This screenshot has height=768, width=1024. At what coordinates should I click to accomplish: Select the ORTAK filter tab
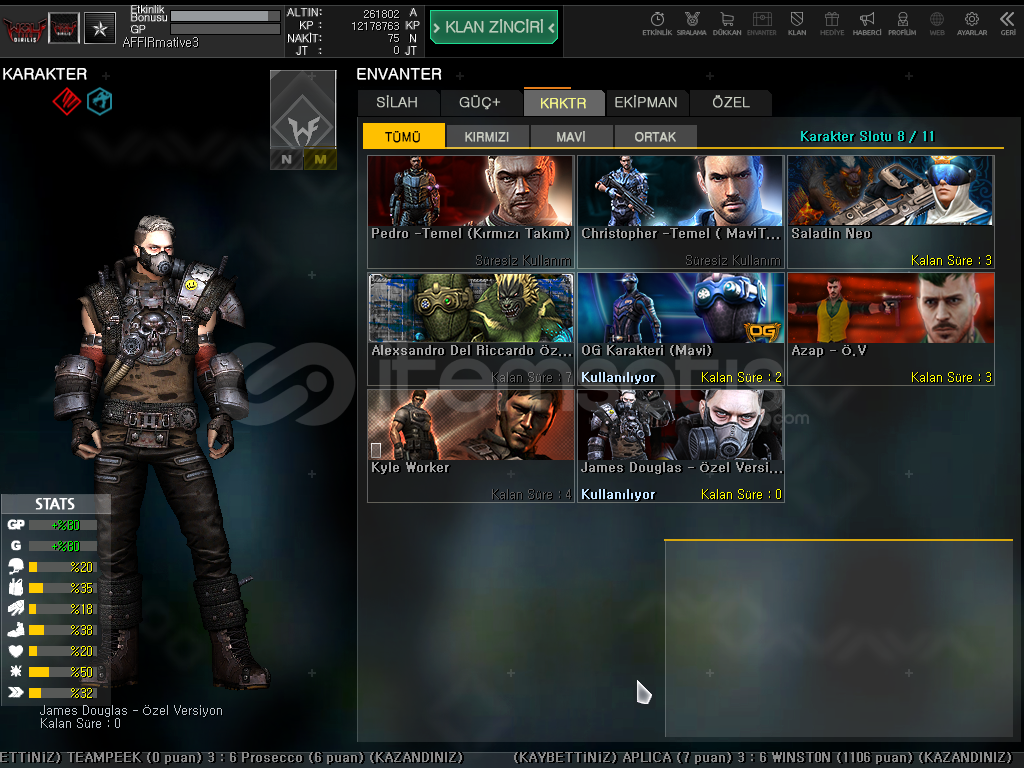655,136
